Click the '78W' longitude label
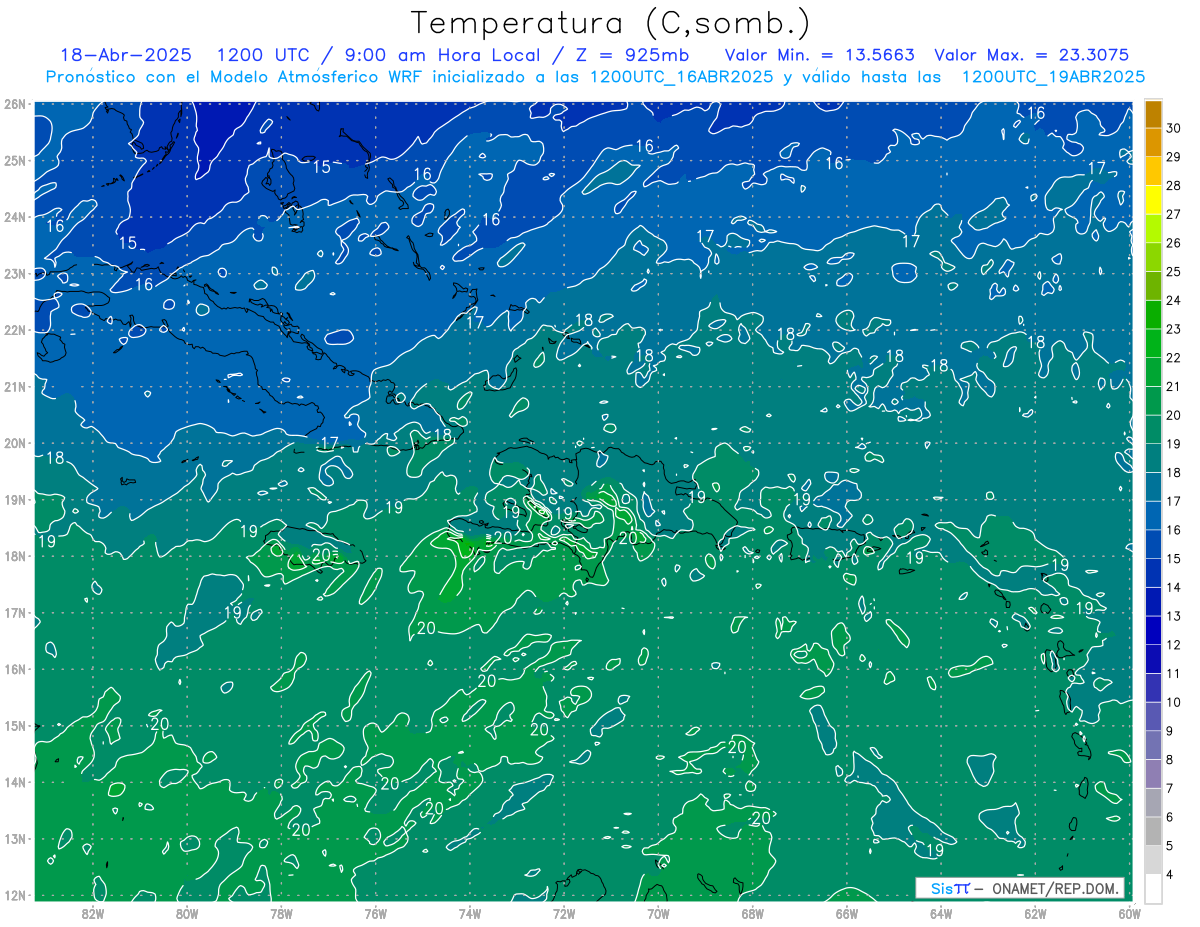The image size is (1200, 927). [281, 913]
